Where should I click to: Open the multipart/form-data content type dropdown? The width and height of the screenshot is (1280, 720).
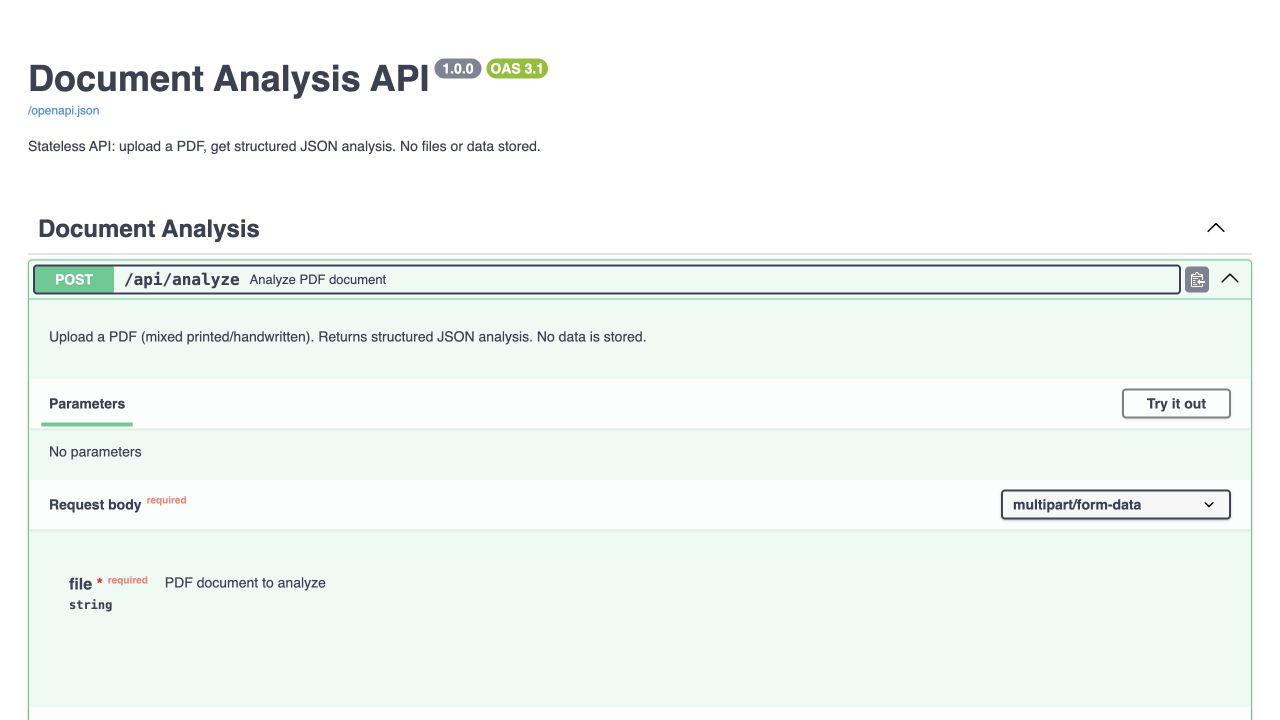[1115, 505]
